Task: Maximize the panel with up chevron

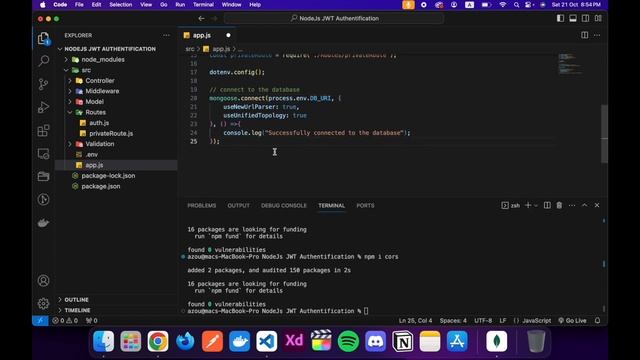Action: point(584,205)
